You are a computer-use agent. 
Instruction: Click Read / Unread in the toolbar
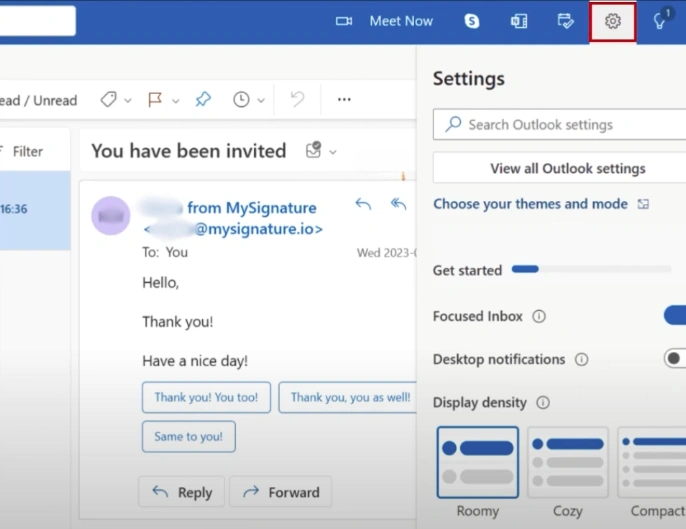coord(38,101)
